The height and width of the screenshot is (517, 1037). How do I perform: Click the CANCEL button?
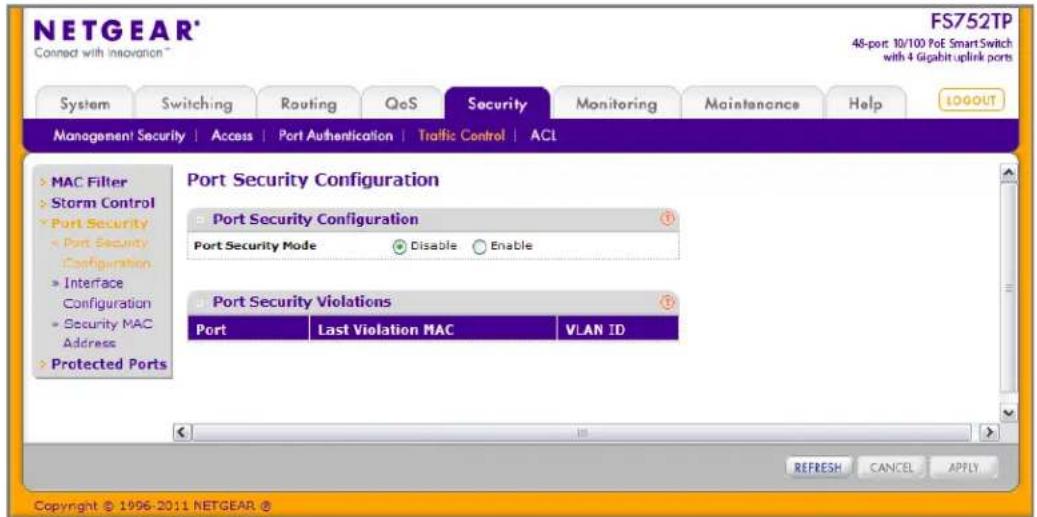pyautogui.click(x=891, y=467)
